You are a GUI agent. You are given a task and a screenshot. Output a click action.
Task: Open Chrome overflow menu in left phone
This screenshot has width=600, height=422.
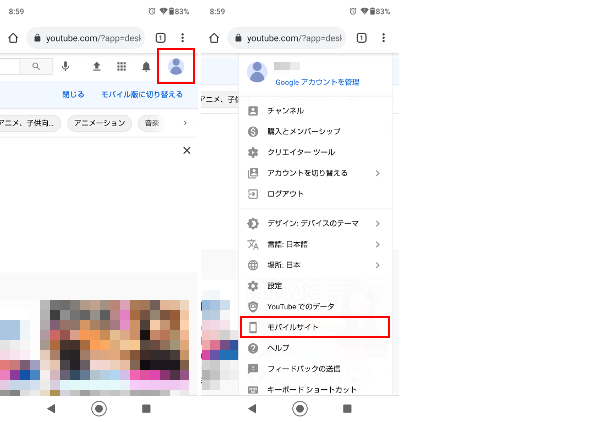(x=183, y=37)
